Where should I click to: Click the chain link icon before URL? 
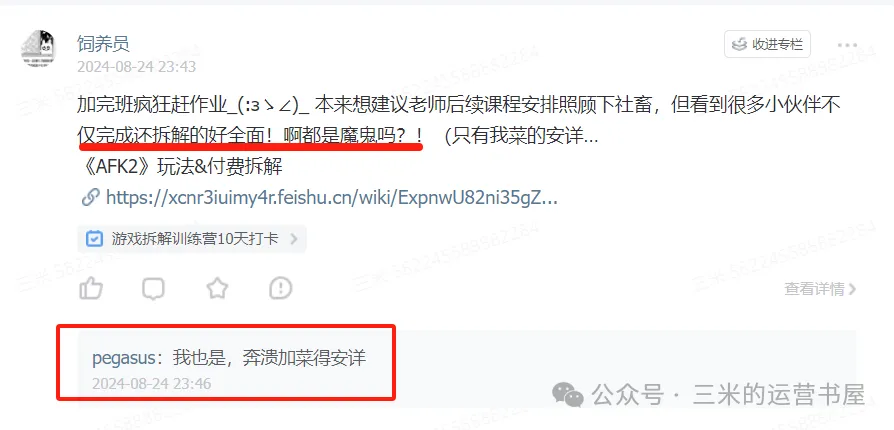90,198
